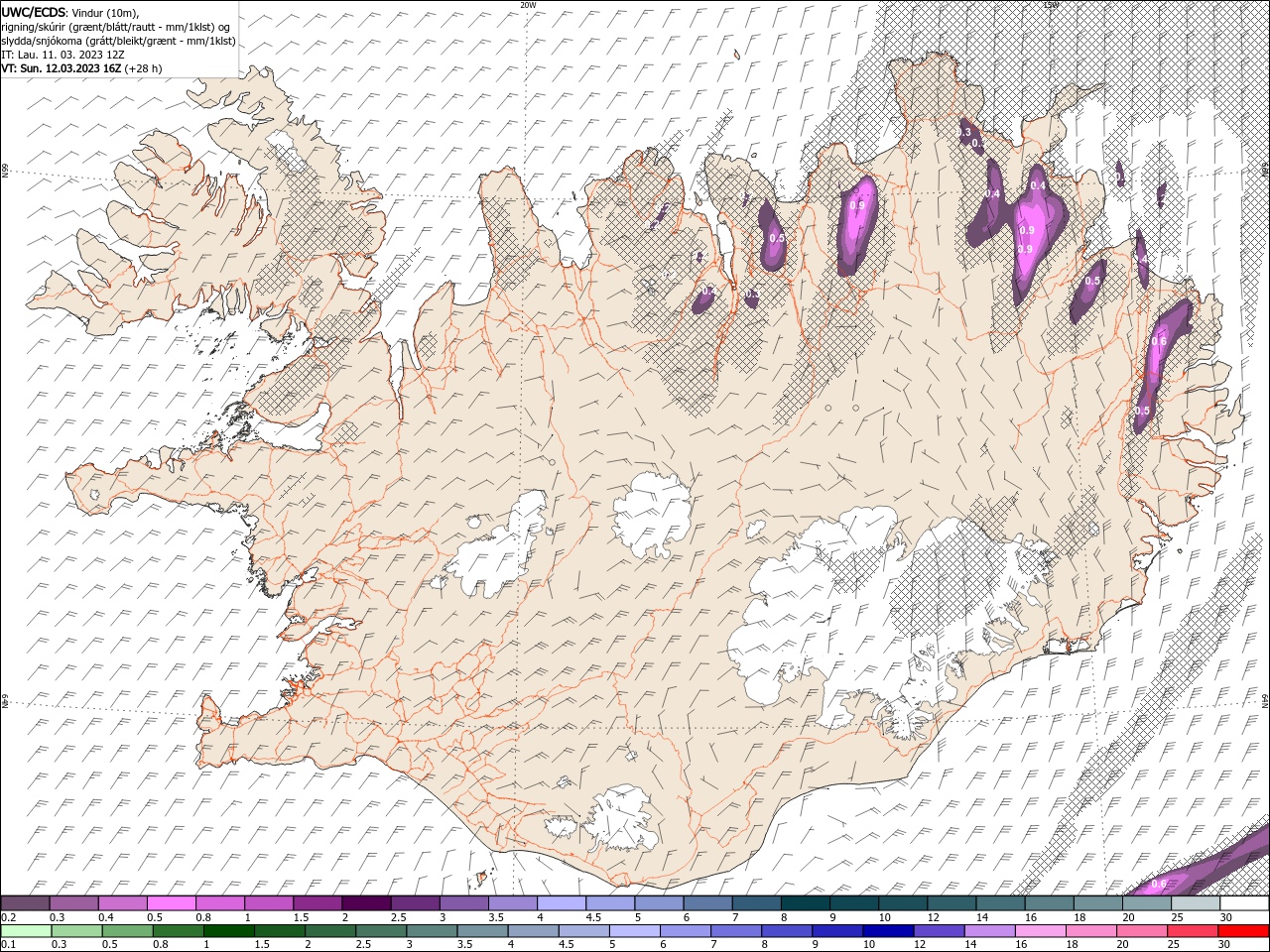
Task: Choose the bright red 30 swatch, lower legend row
Action: coord(1244,930)
